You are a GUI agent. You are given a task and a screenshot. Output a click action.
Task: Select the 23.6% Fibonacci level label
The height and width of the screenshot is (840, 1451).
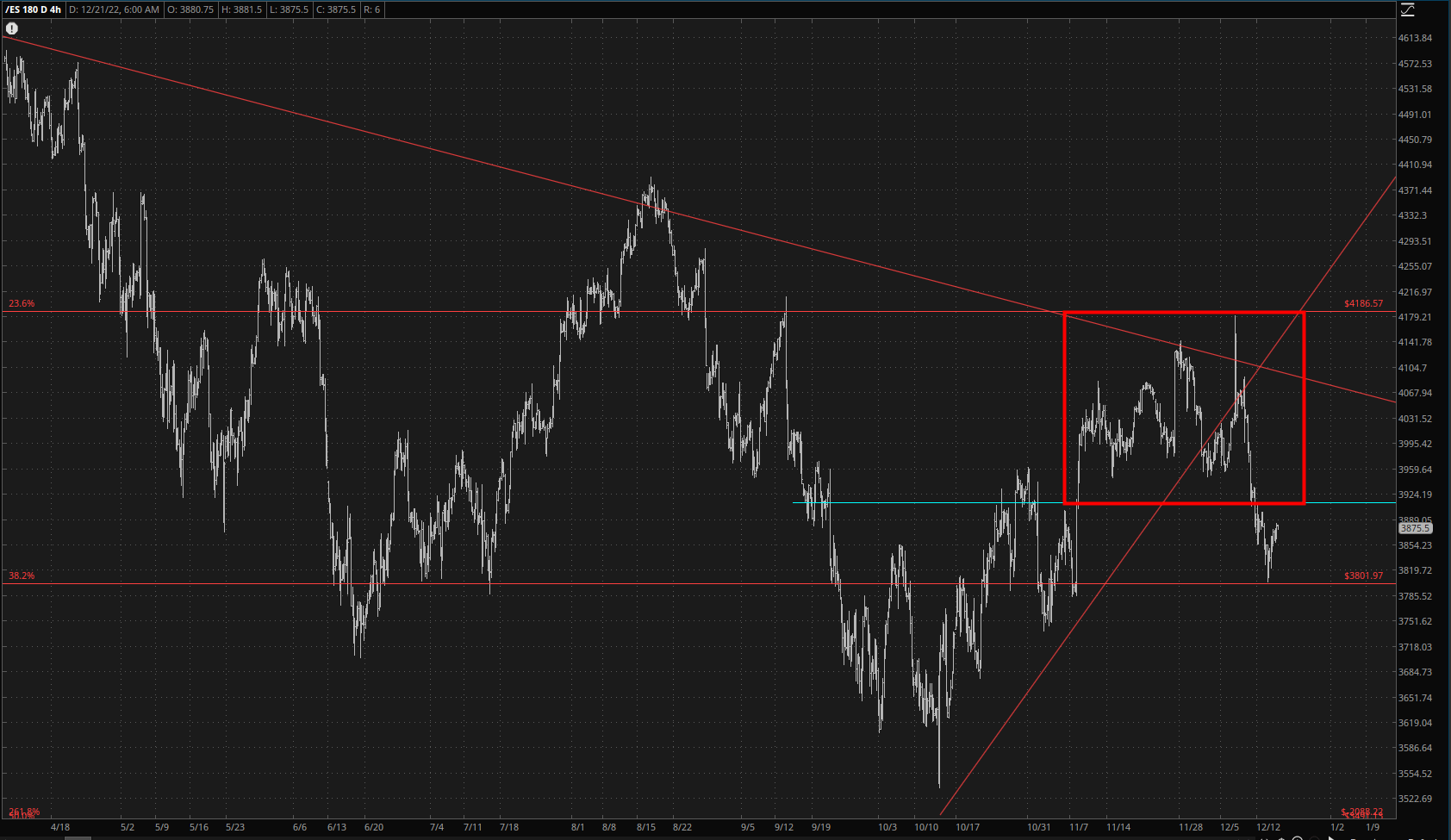pyautogui.click(x=22, y=303)
